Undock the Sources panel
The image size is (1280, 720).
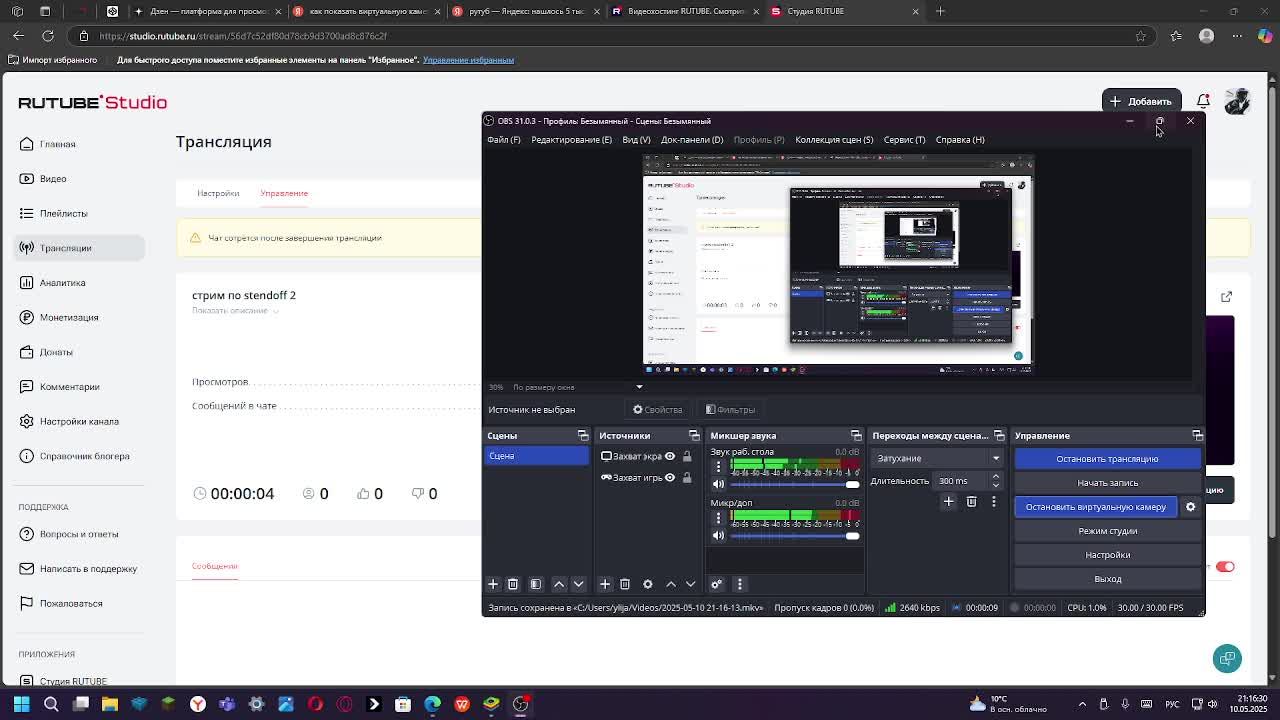click(694, 436)
